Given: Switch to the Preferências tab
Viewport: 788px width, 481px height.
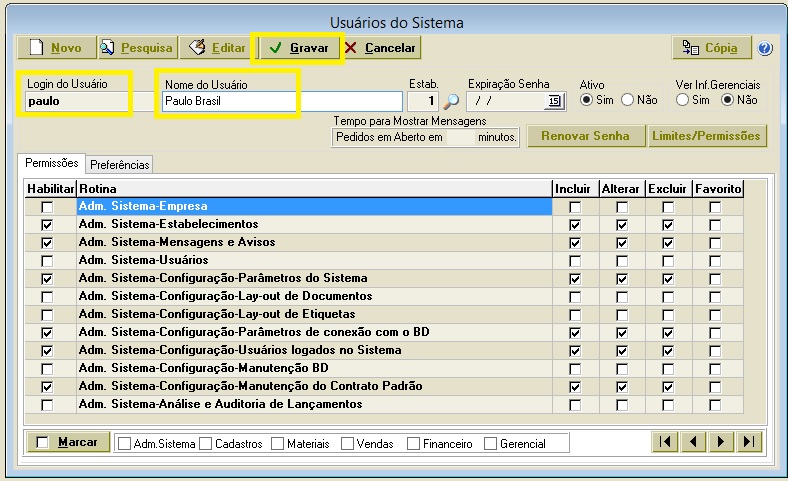Looking at the screenshot, I should point(120,164).
